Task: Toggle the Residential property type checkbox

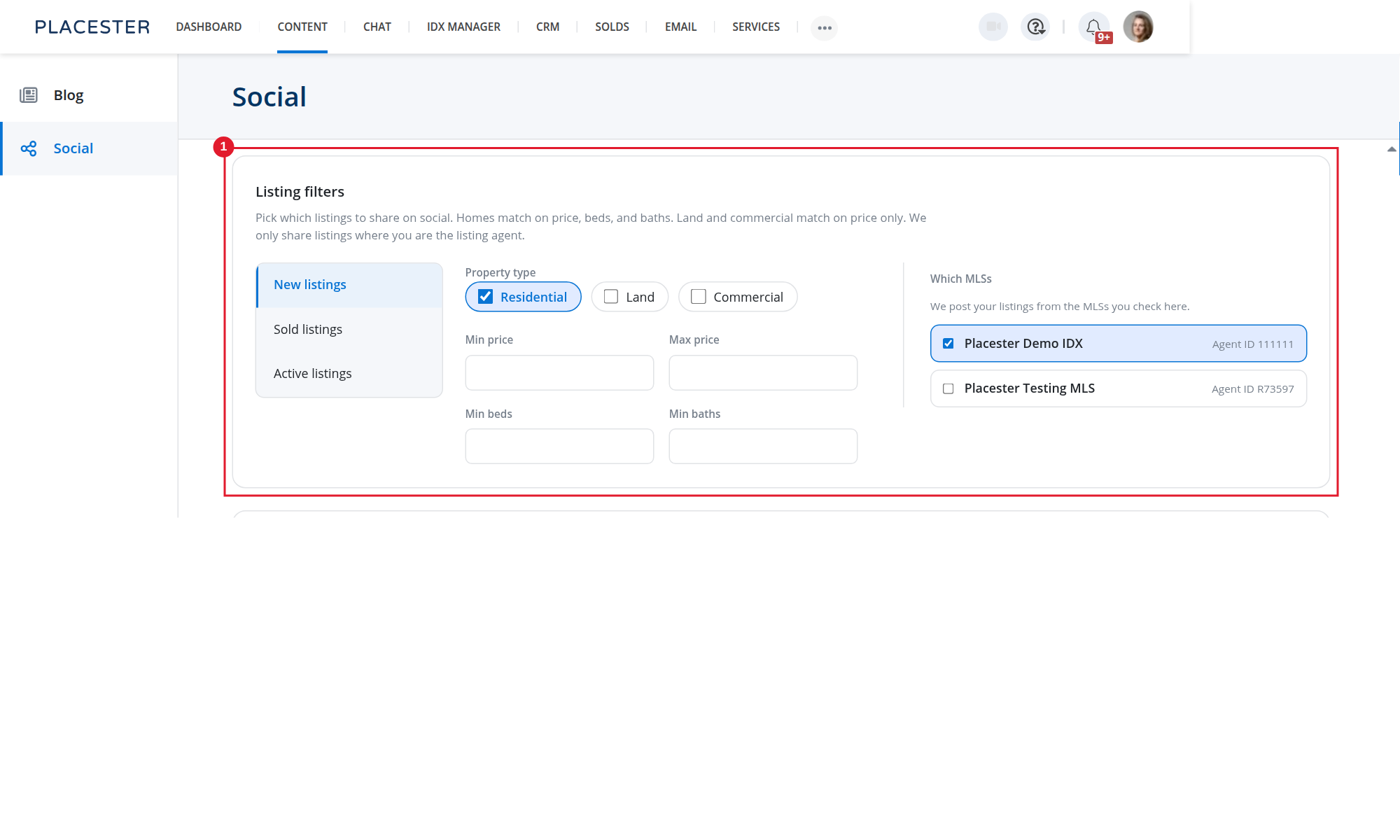Action: (x=486, y=297)
